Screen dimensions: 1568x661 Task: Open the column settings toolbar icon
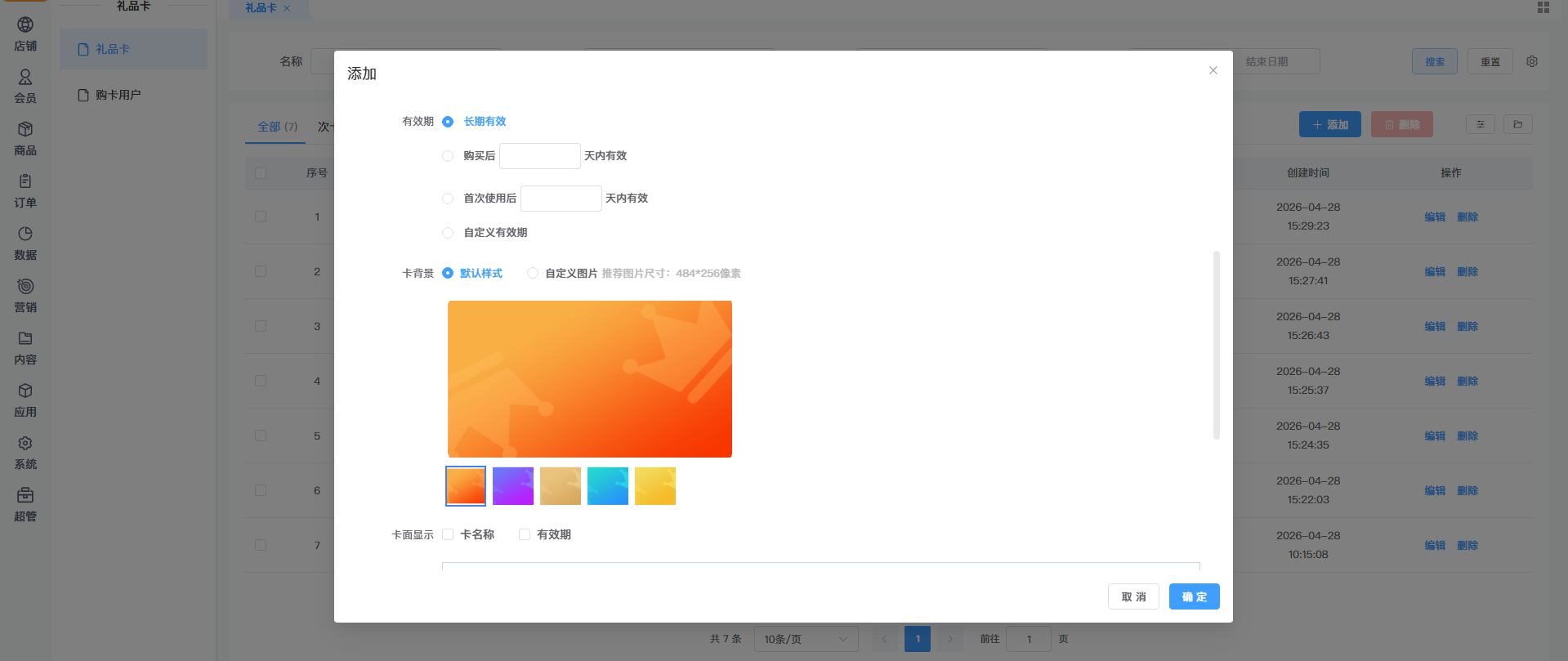click(1481, 124)
